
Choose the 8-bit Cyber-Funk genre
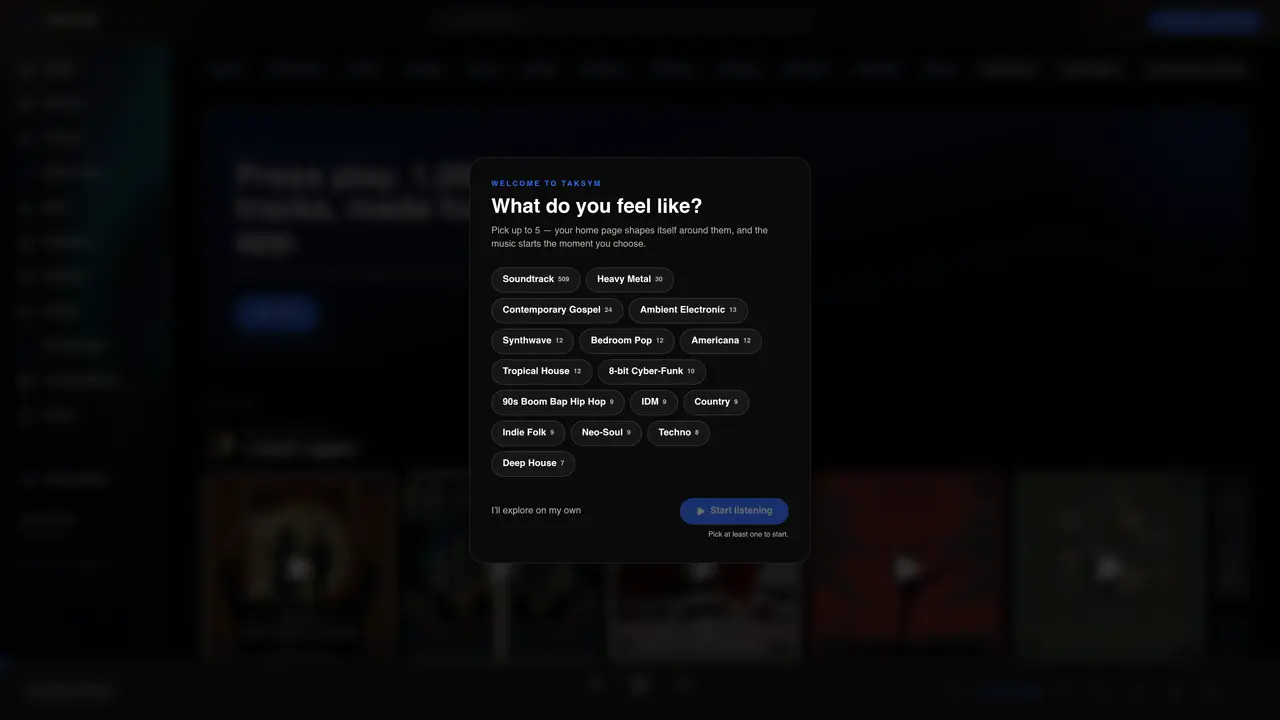point(652,372)
